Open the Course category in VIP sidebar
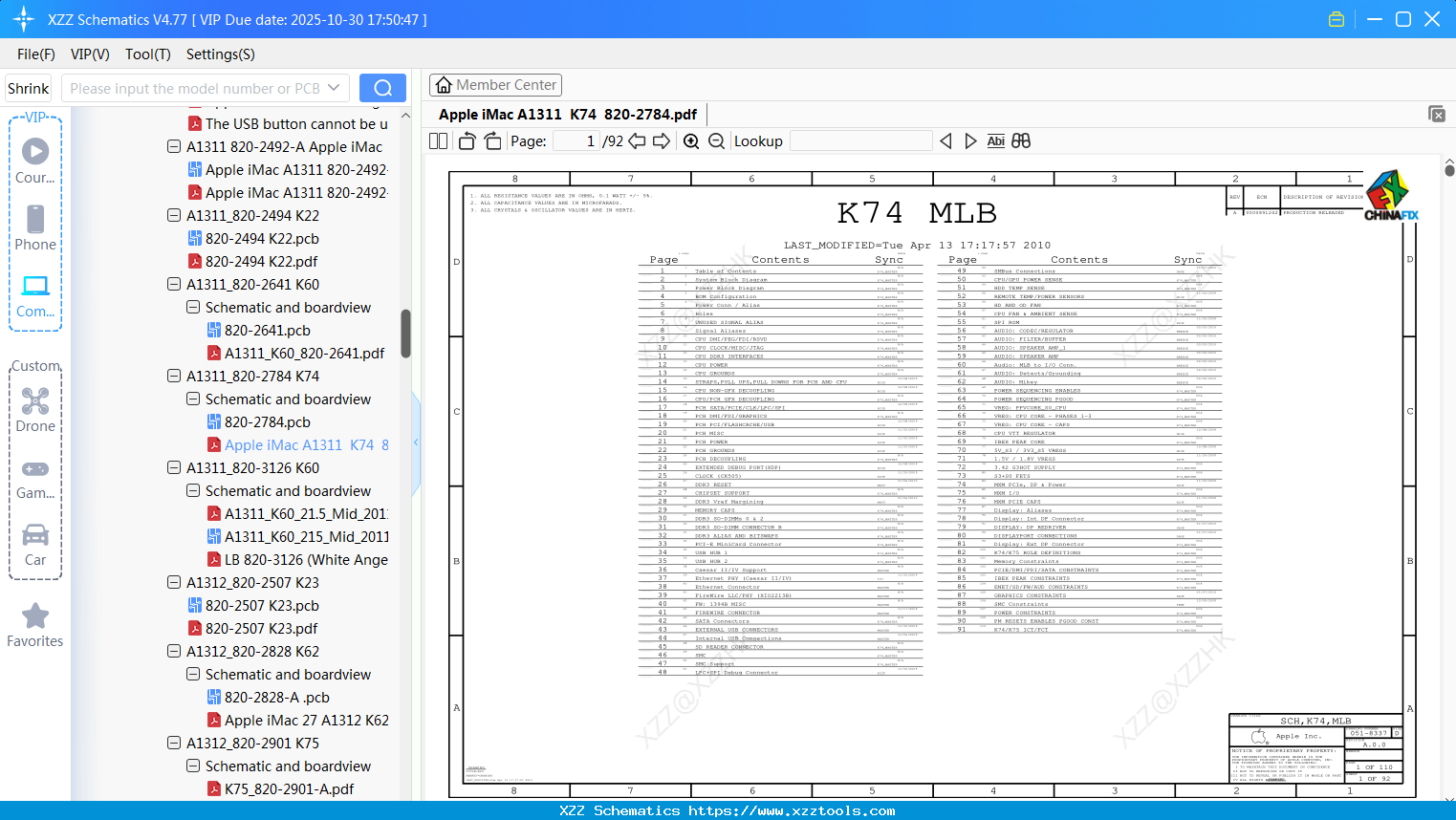This screenshot has width=1456, height=820. (x=35, y=161)
